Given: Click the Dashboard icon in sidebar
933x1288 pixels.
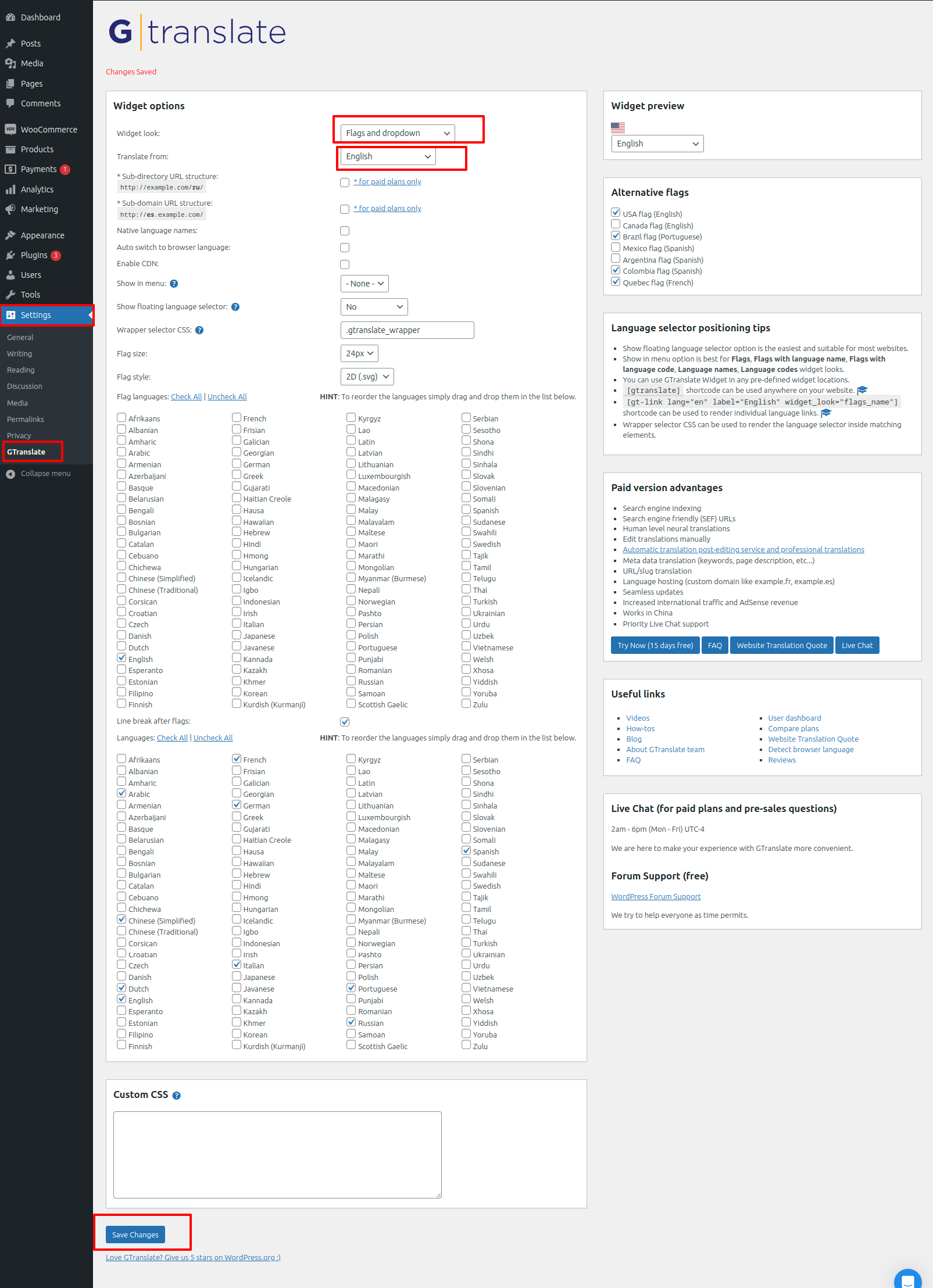Looking at the screenshot, I should 10,17.
